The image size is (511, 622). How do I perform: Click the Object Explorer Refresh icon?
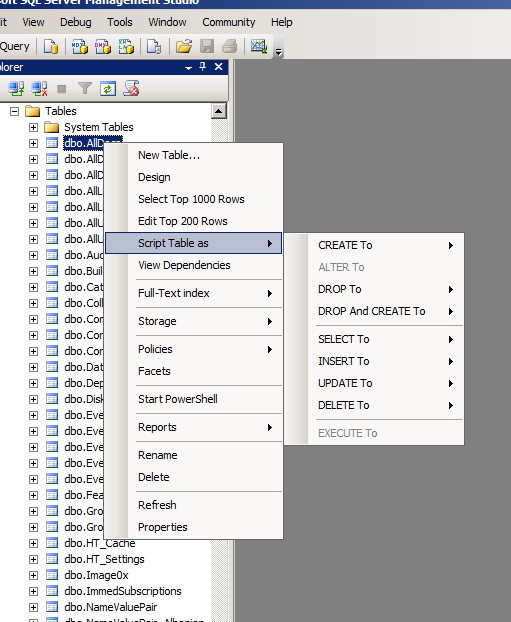click(x=108, y=88)
